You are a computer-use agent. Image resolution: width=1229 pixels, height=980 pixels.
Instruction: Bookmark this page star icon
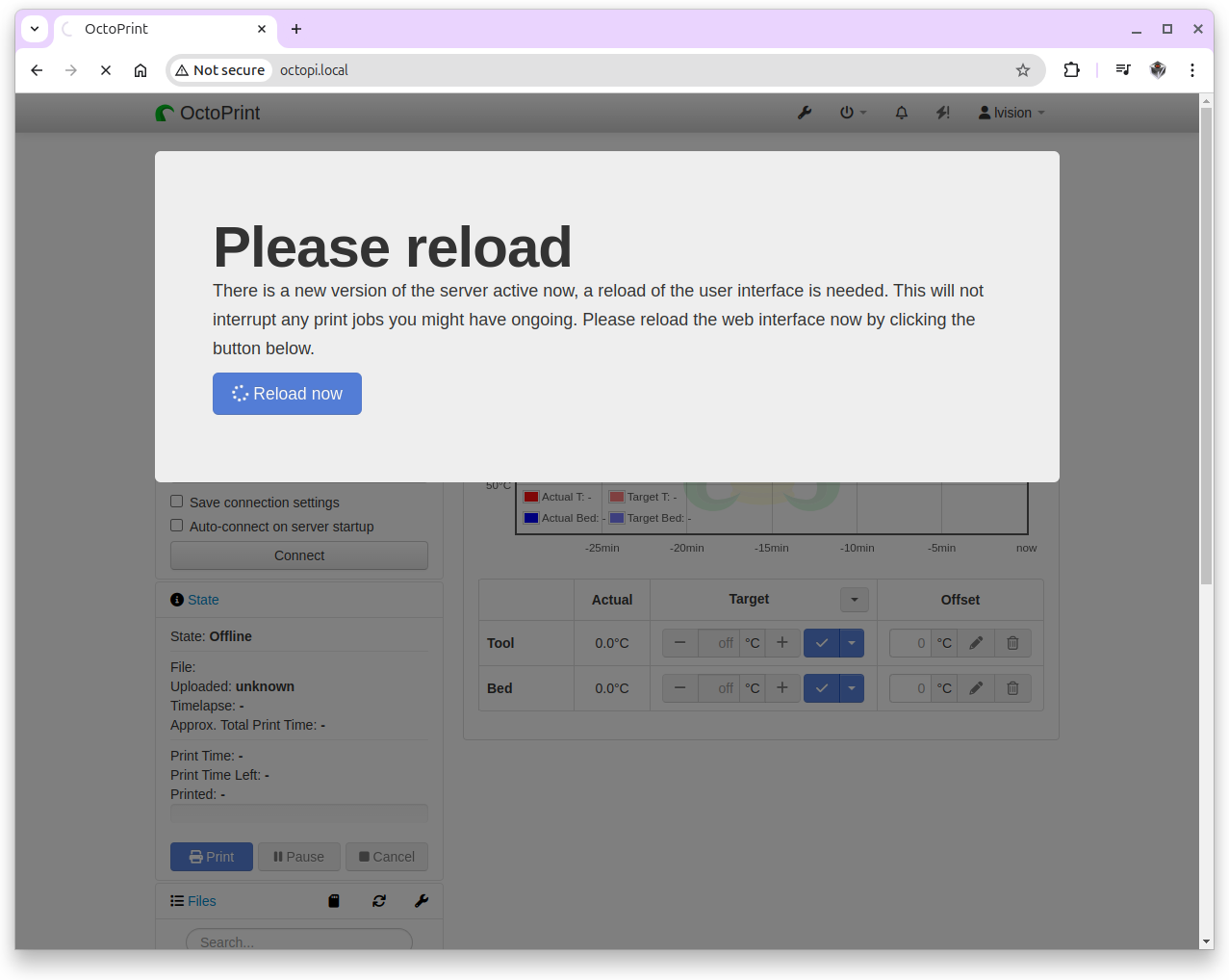click(1023, 70)
